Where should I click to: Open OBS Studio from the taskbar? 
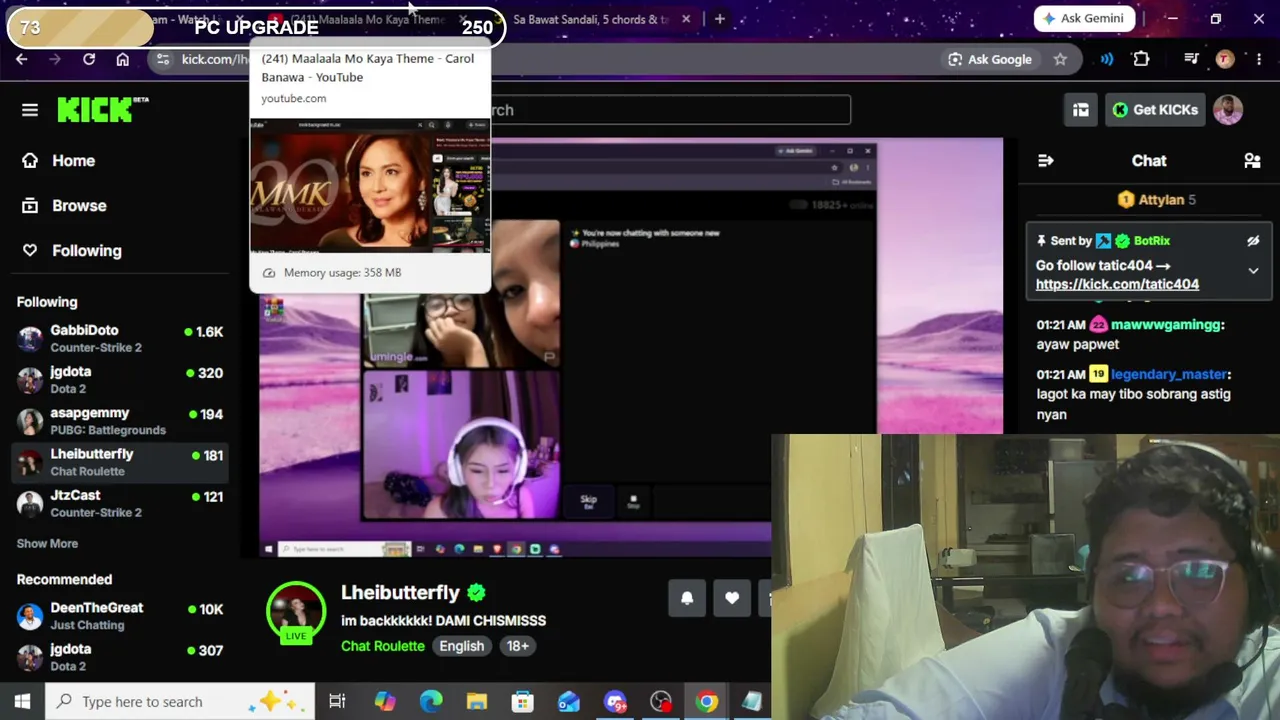(661, 702)
